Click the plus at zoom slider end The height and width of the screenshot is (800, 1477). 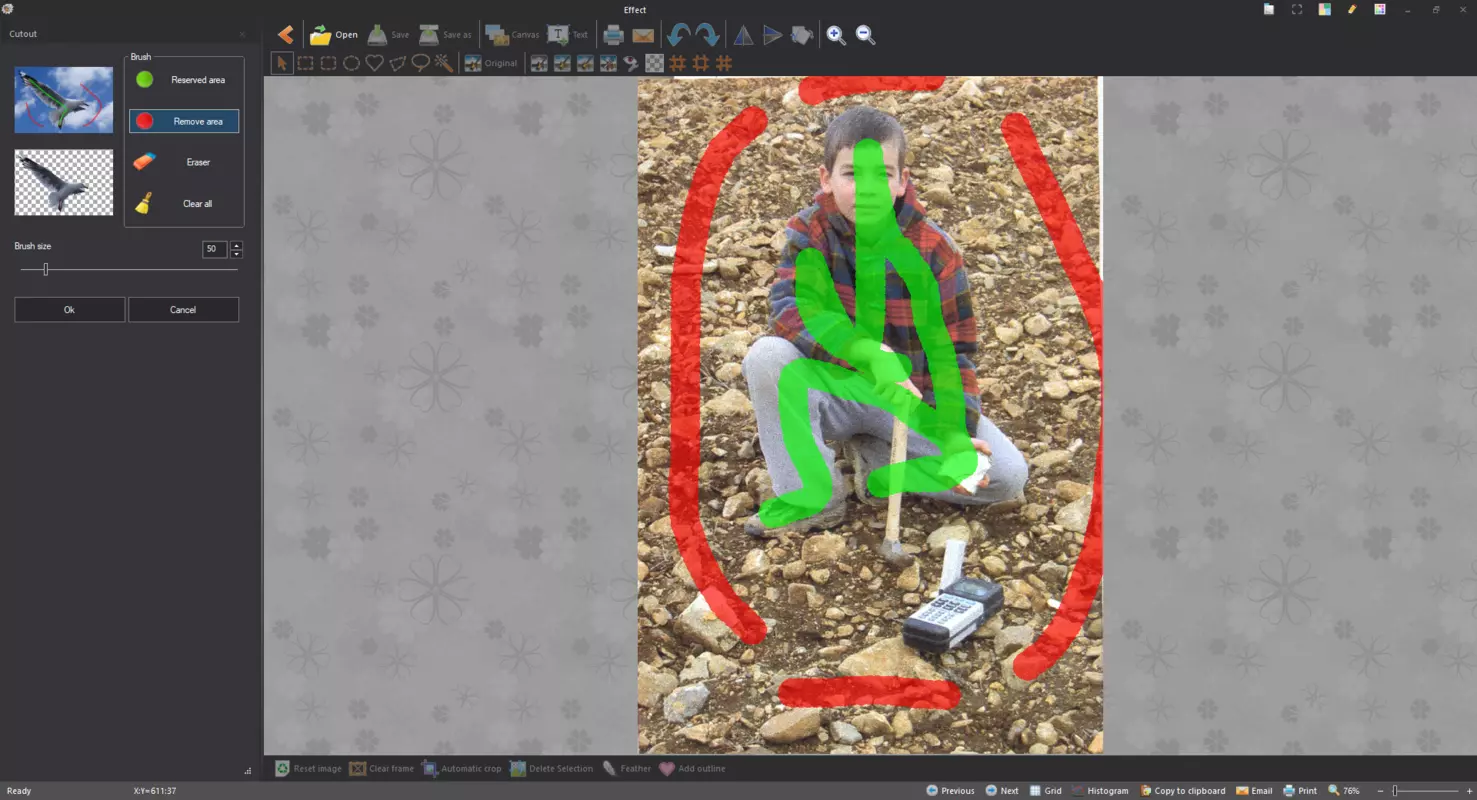pyautogui.click(x=1469, y=791)
